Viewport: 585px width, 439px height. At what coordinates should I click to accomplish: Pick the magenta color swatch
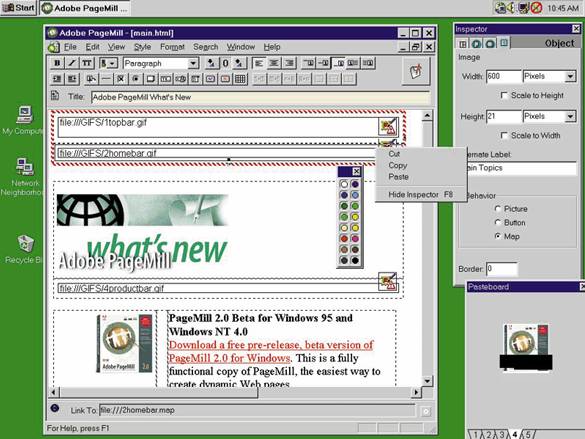(x=355, y=238)
